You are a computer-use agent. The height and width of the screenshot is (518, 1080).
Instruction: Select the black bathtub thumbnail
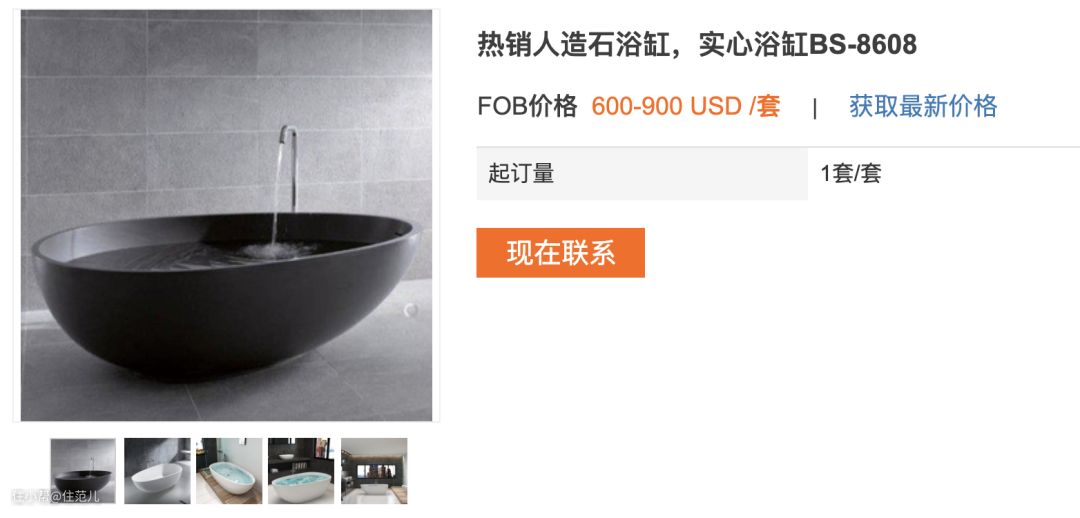[x=83, y=470]
